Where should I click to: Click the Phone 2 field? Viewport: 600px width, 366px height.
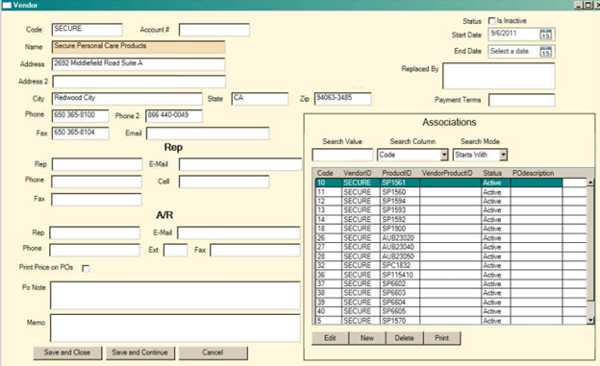[x=174, y=116]
